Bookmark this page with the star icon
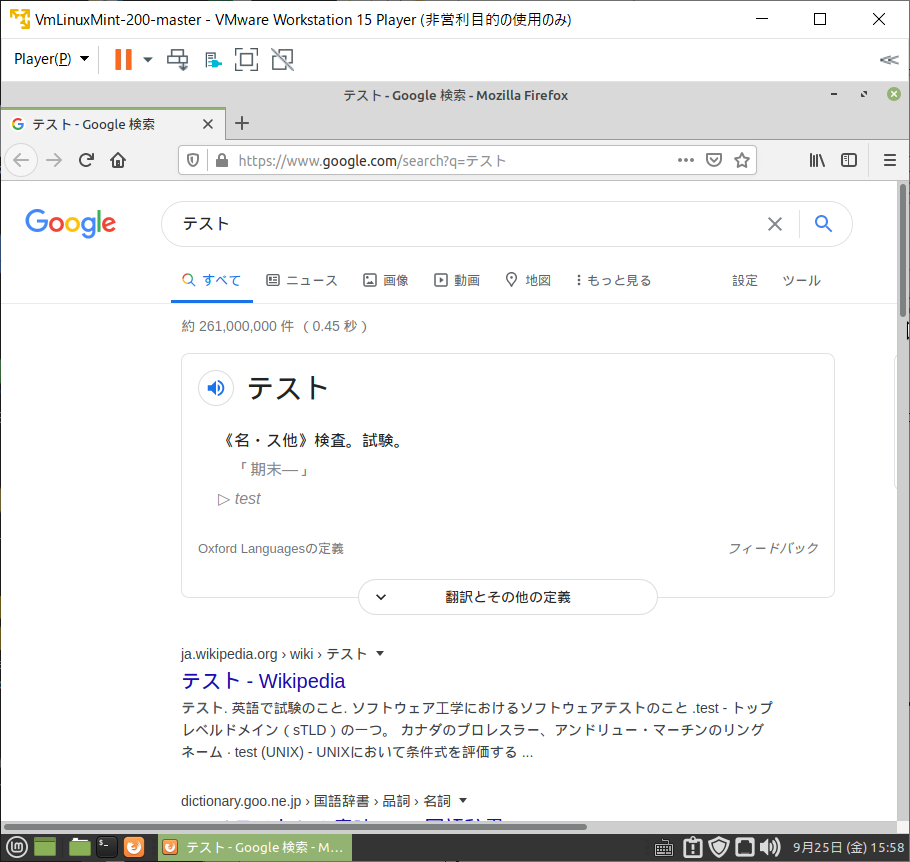The image size is (910, 862). (x=741, y=160)
